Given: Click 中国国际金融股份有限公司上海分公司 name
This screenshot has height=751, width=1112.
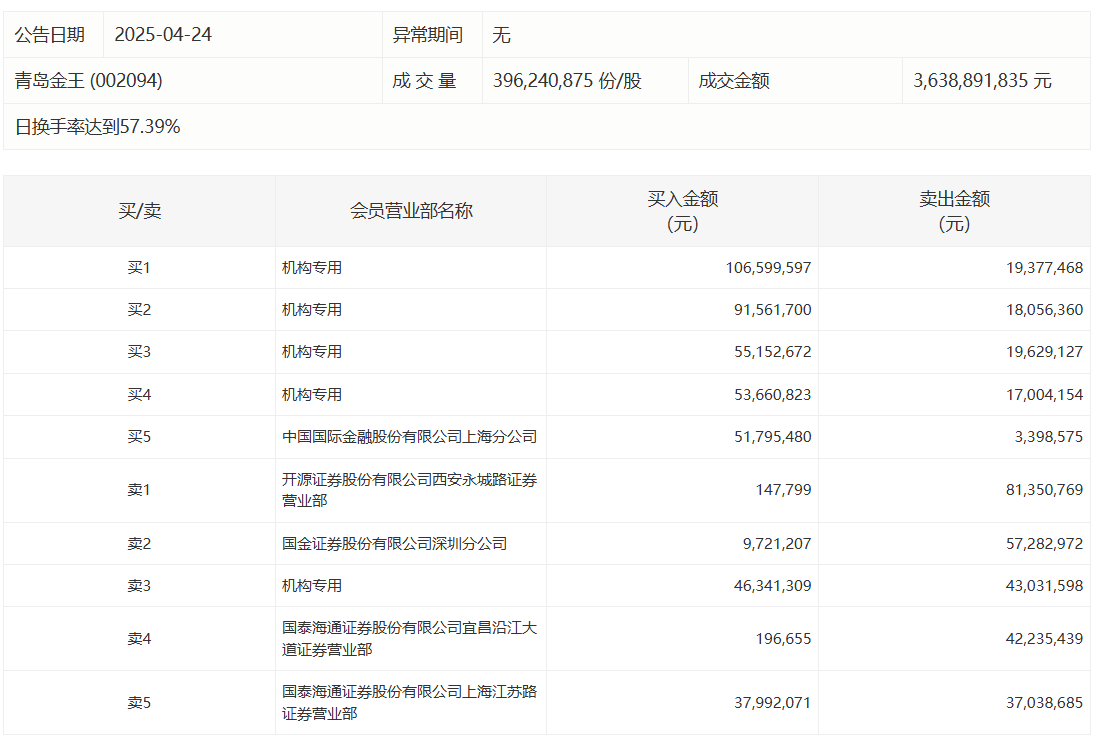Looking at the screenshot, I should pyautogui.click(x=409, y=437).
